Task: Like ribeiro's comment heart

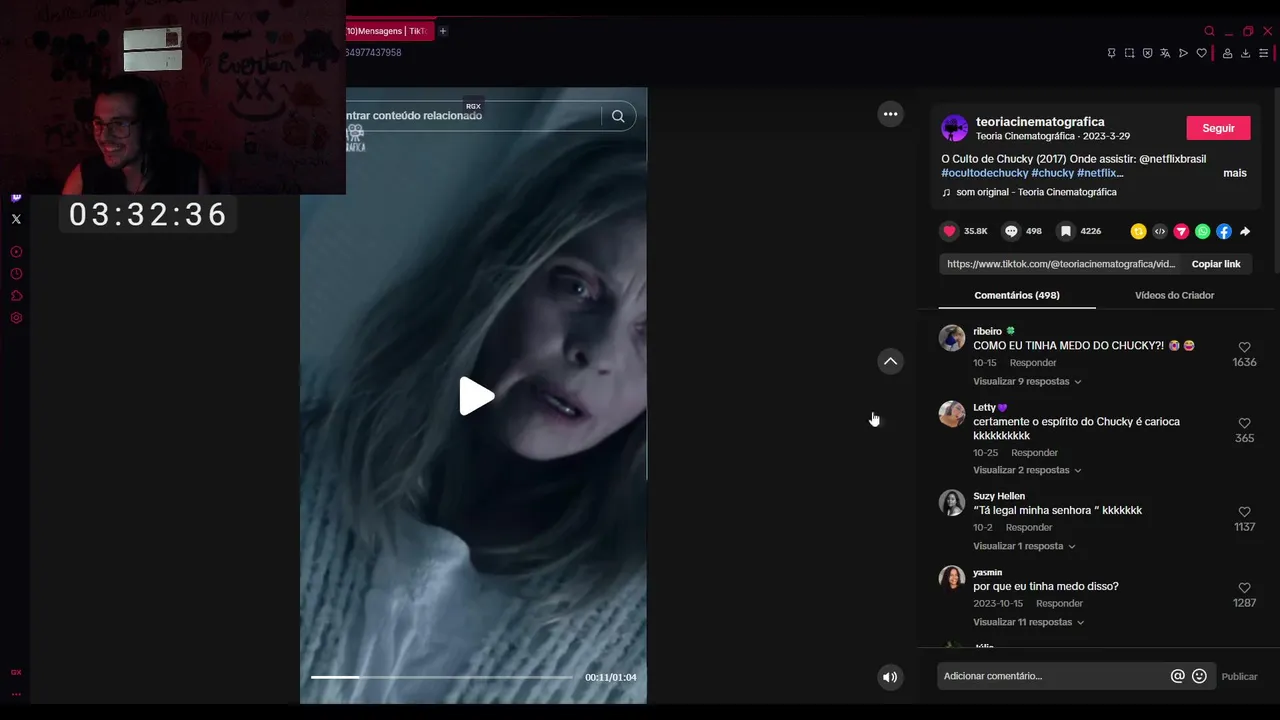Action: 1244,347
